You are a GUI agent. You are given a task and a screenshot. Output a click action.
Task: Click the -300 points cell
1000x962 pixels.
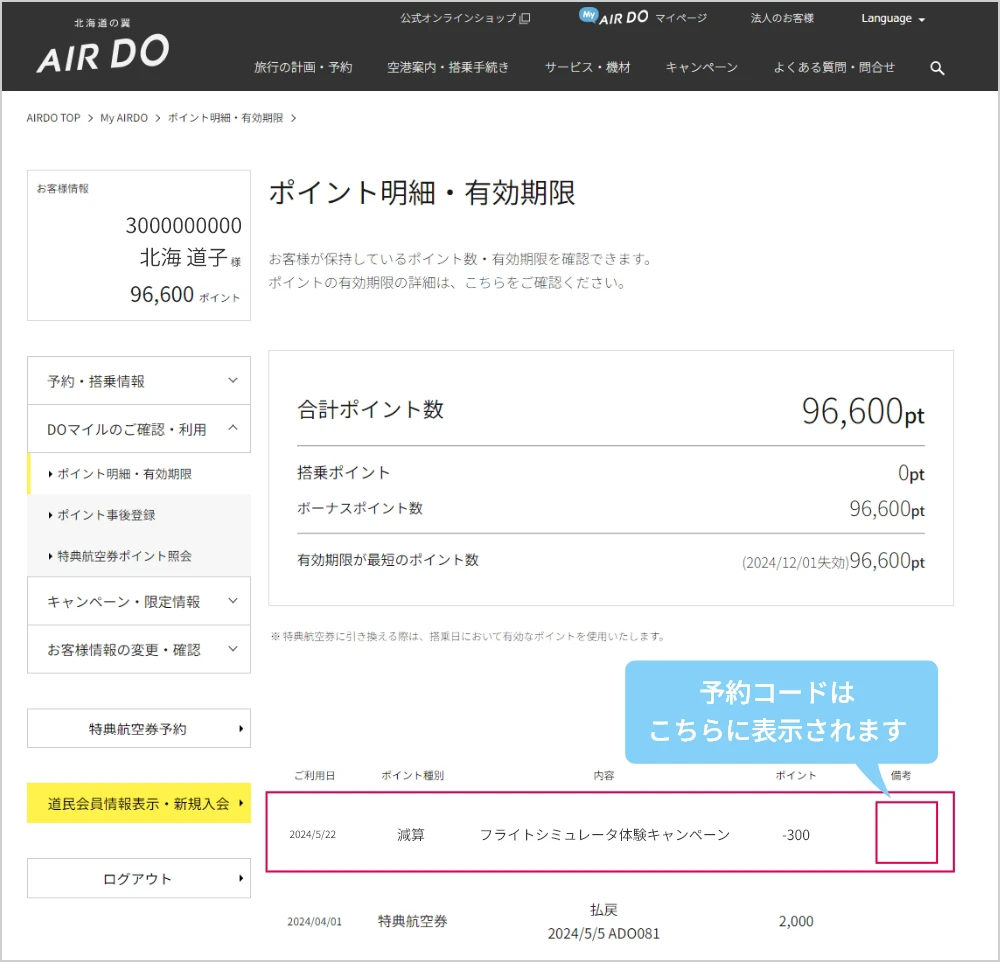click(x=796, y=834)
